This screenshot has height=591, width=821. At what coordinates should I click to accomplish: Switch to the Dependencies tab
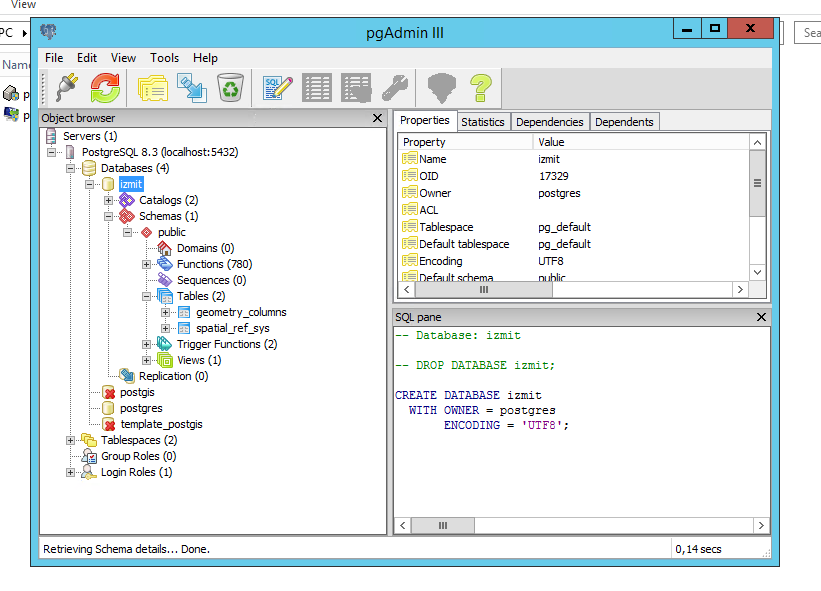[x=550, y=122]
